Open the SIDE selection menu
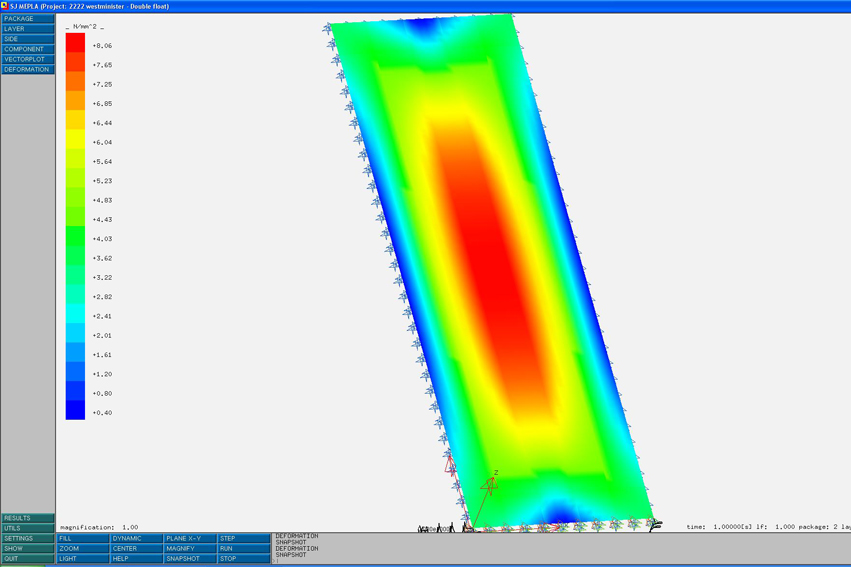The width and height of the screenshot is (851, 567). pos(28,39)
